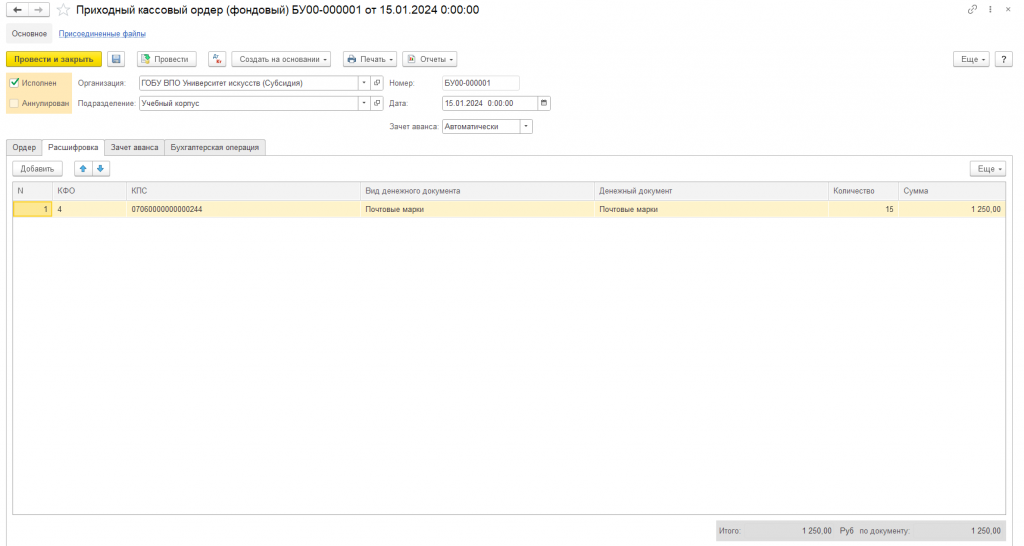Select КПС cell 07060000000000244
The height and width of the screenshot is (546, 1024).
click(x=243, y=210)
